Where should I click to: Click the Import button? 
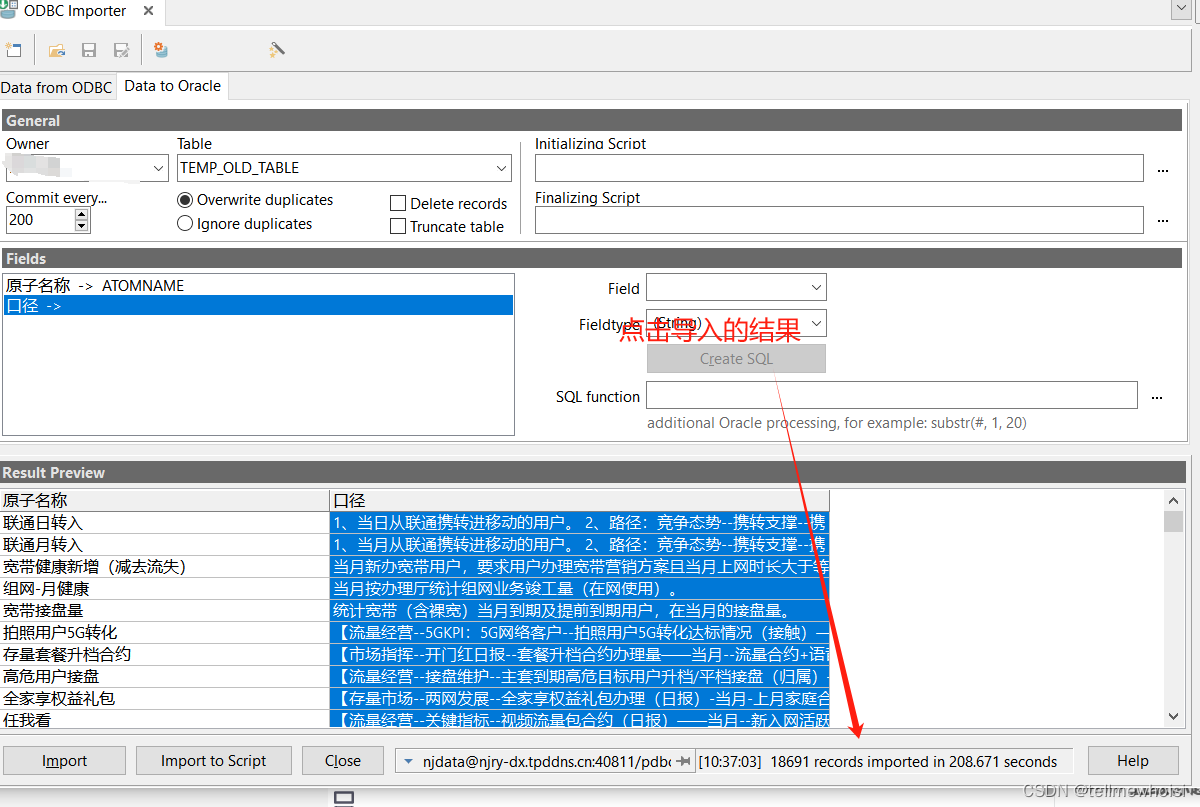[x=64, y=760]
